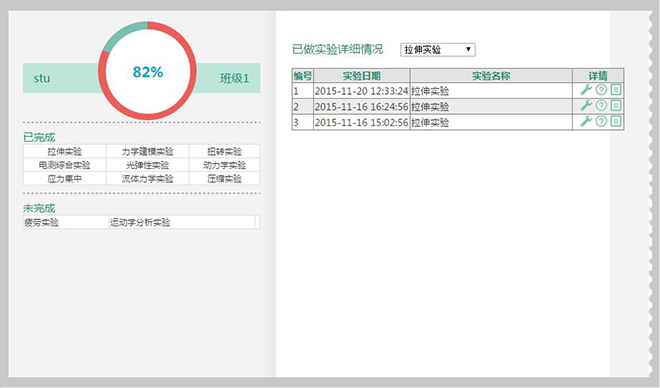
Task: Click date cell 2015-11-20 12:33:24
Action: click(362, 91)
